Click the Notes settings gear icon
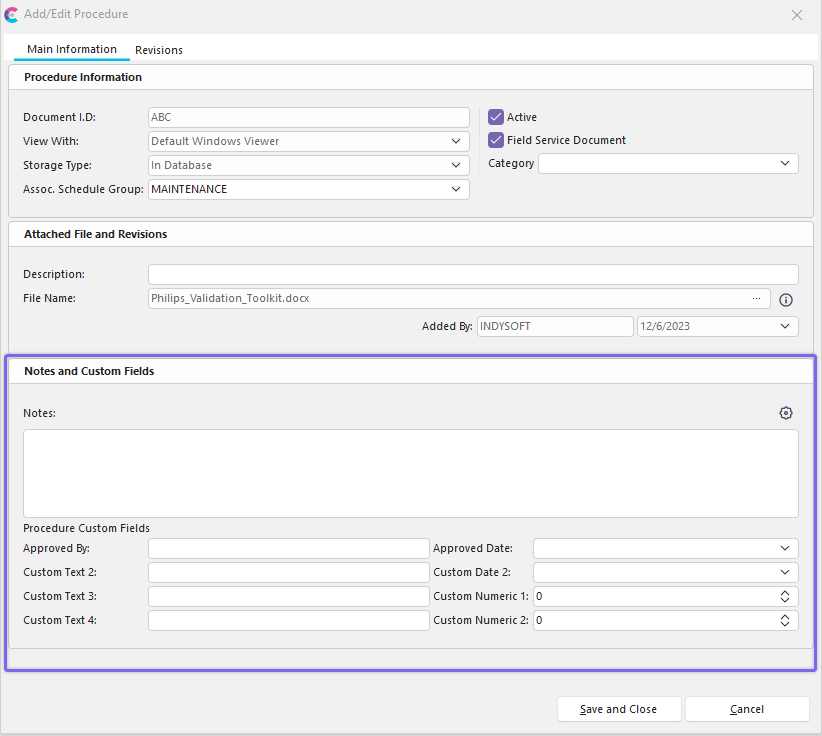The height and width of the screenshot is (736, 822). coord(786,413)
